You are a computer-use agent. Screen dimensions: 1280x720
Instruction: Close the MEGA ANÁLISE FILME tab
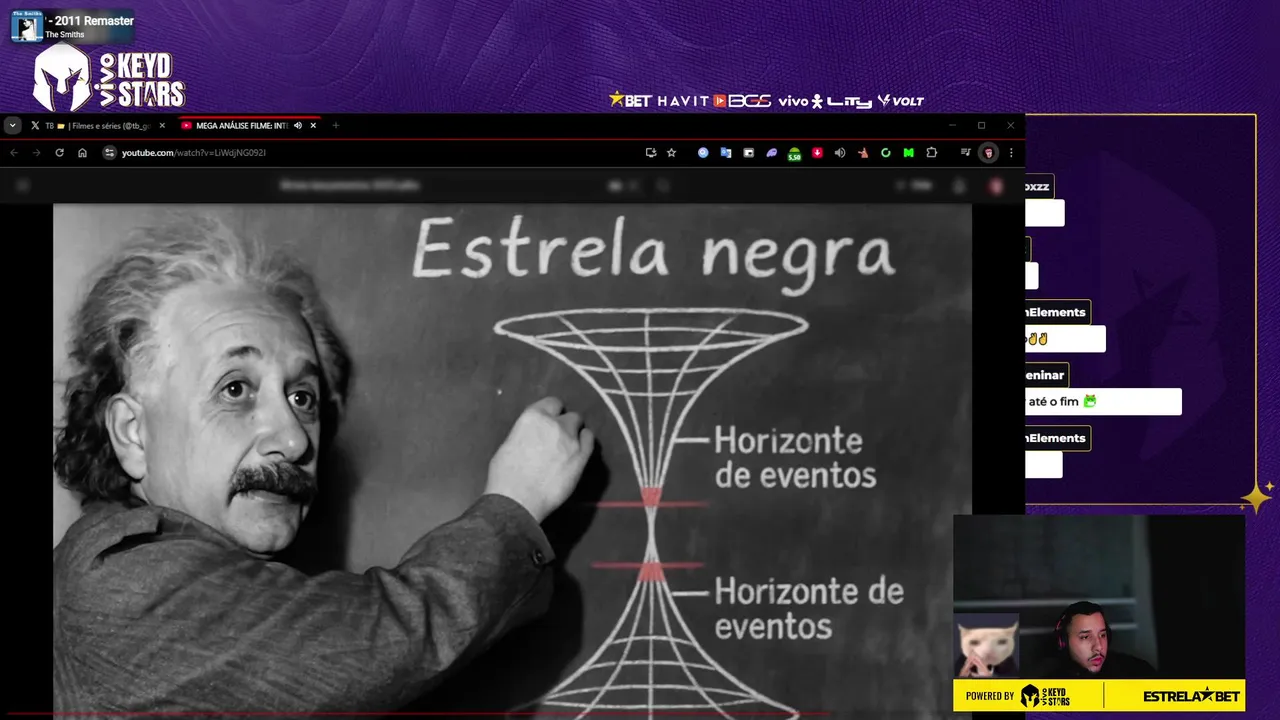click(313, 126)
